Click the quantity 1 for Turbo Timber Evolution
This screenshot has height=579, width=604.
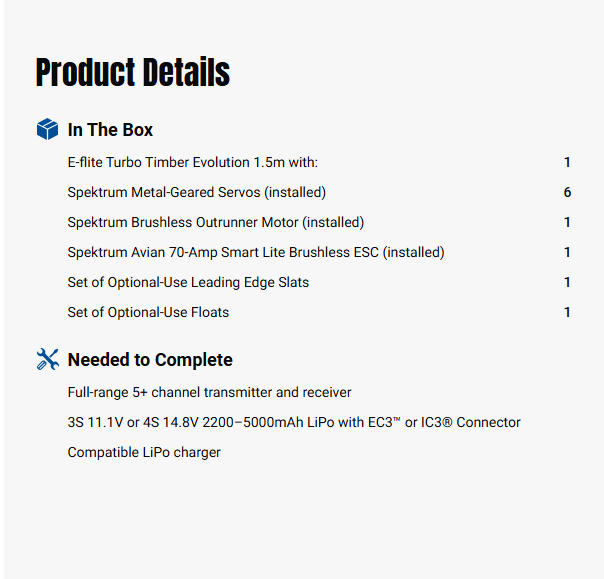click(567, 162)
